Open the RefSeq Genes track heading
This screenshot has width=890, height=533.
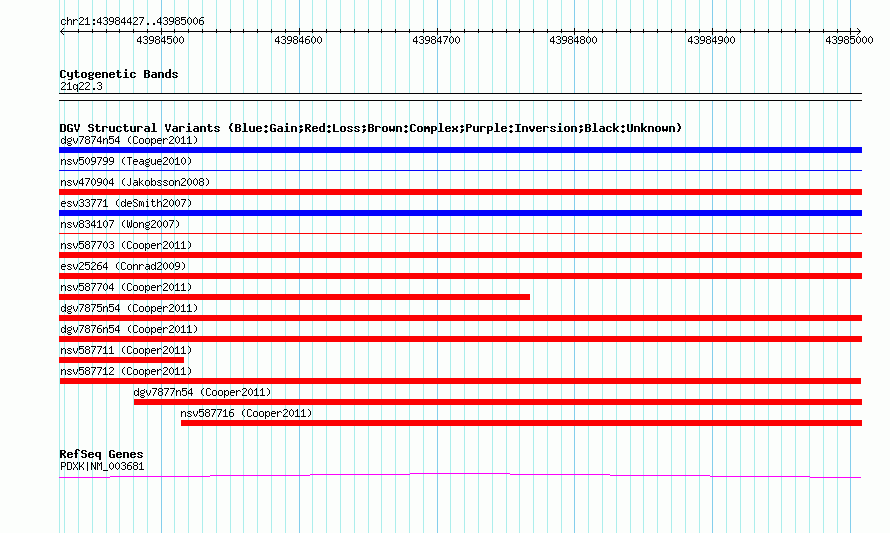click(101, 454)
